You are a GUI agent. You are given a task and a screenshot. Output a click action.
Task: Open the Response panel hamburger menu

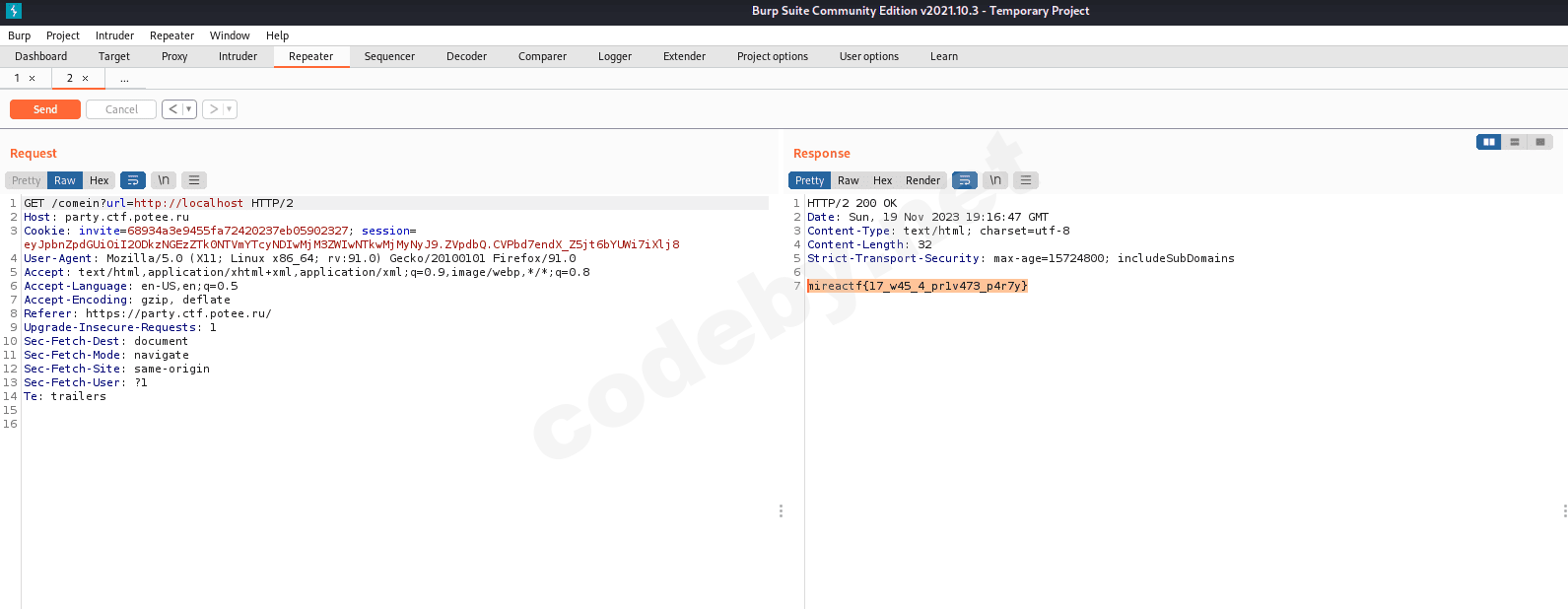pyautogui.click(x=1026, y=180)
